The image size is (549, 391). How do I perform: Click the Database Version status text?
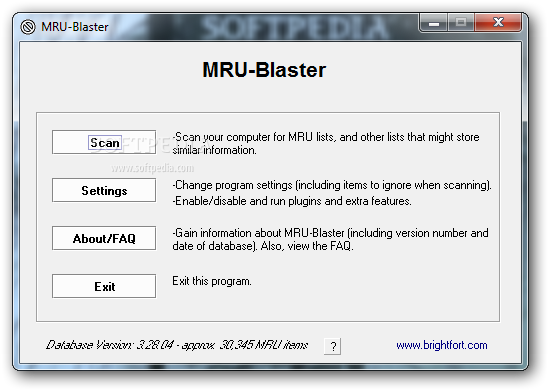[x=177, y=345]
